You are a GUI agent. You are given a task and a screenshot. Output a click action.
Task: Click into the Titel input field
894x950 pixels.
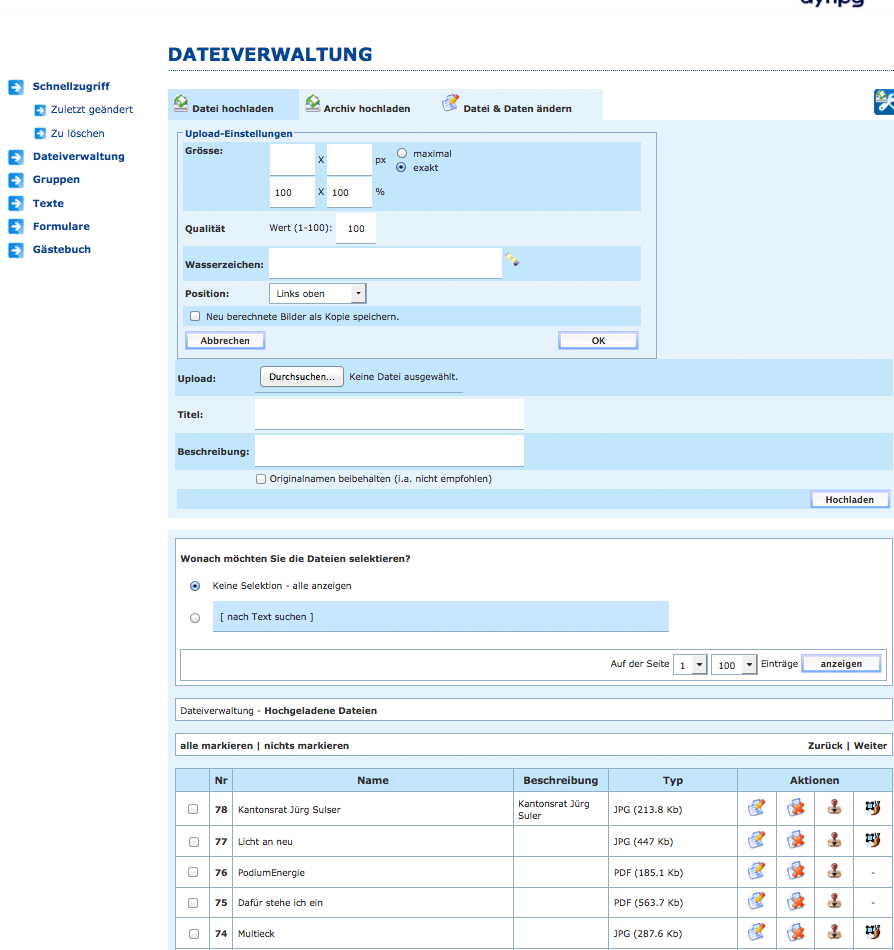click(389, 414)
